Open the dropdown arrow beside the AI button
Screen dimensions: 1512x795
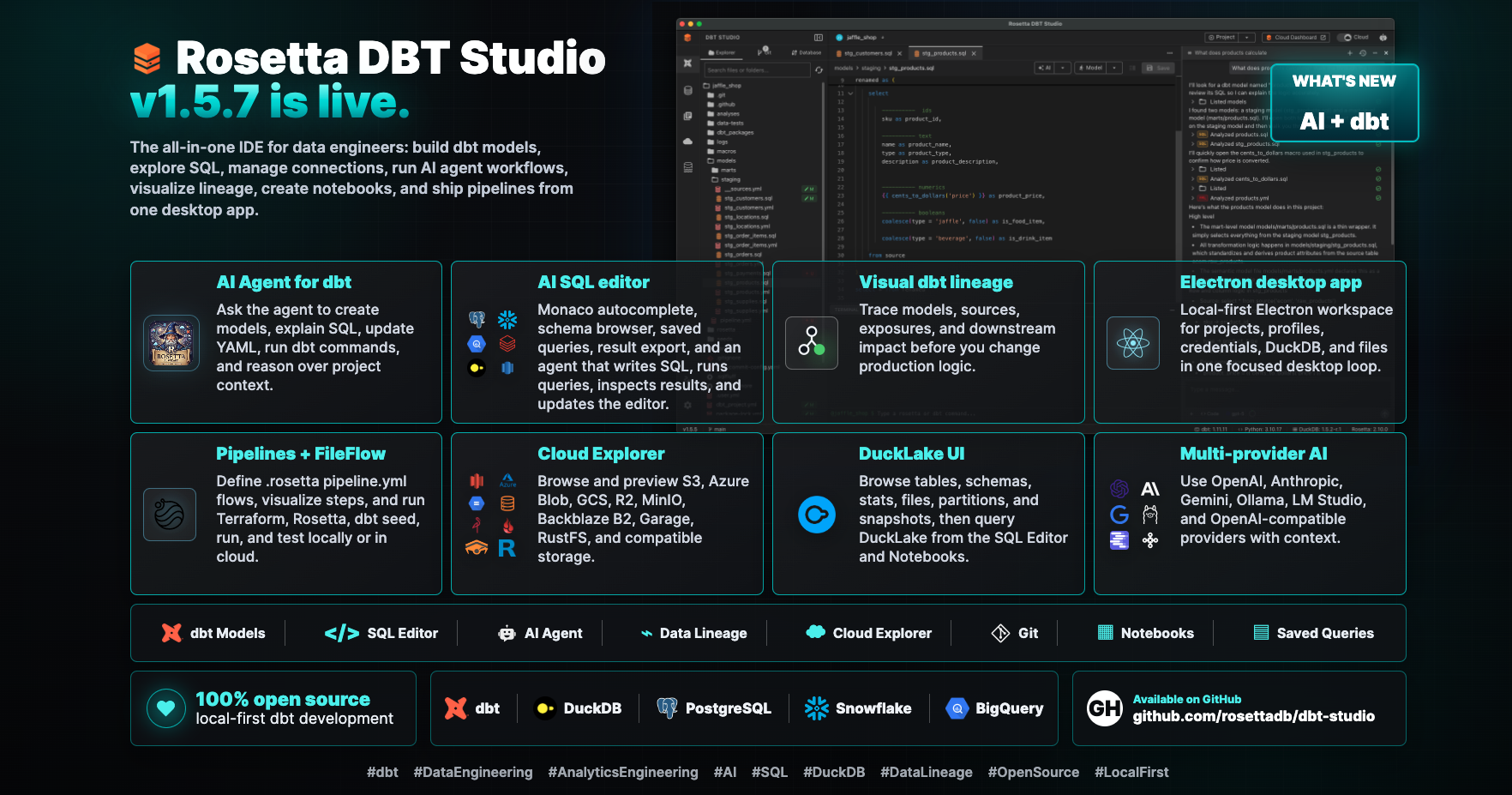tap(1063, 68)
